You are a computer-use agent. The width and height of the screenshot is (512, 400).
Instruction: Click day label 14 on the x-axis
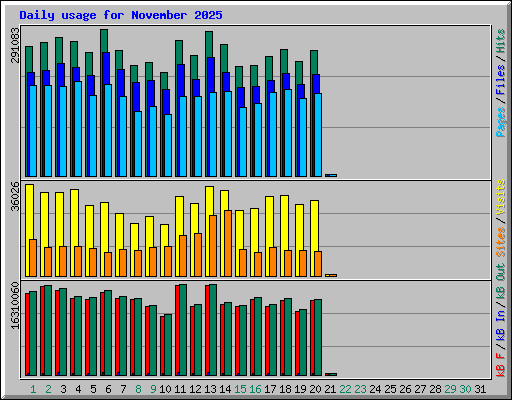click(225, 389)
